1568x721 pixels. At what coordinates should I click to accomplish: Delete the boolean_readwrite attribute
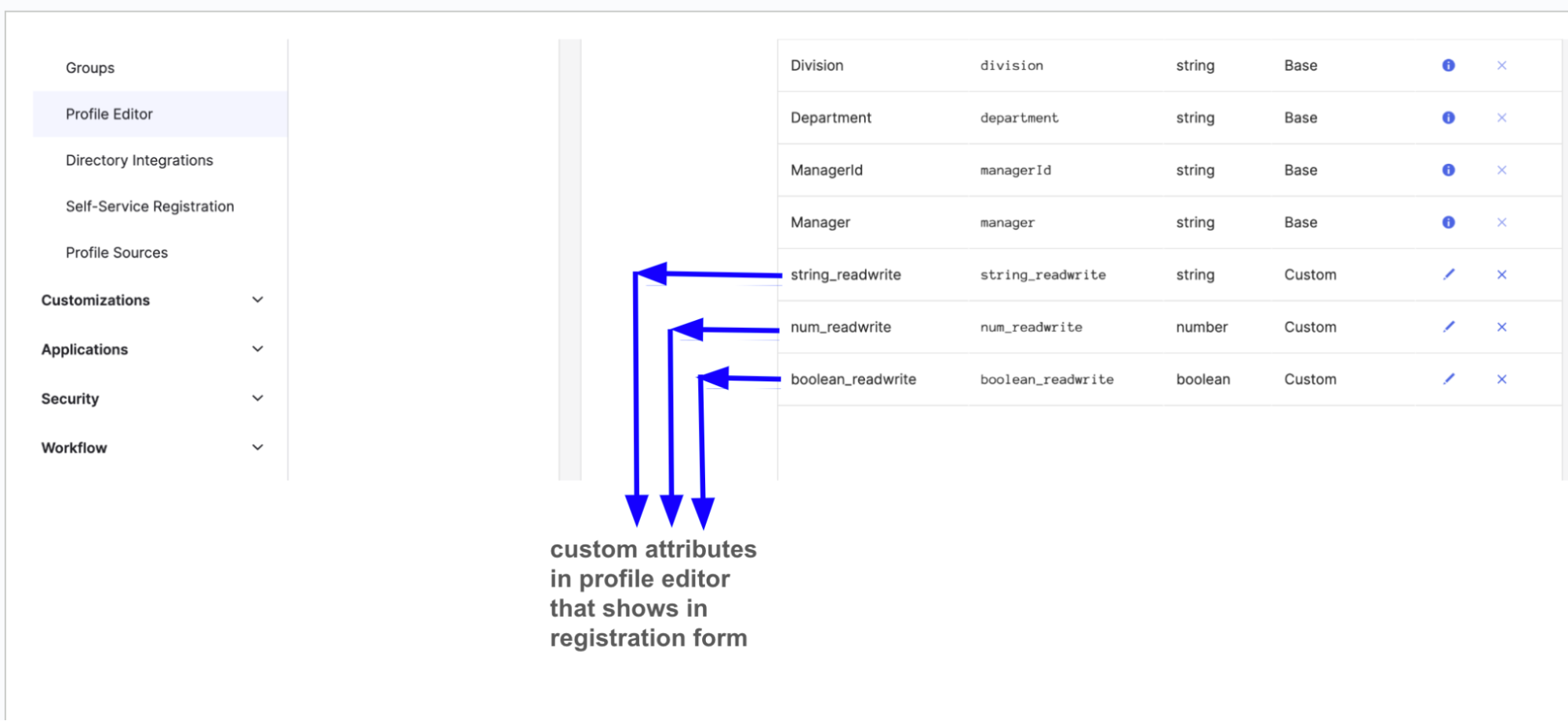point(1501,380)
